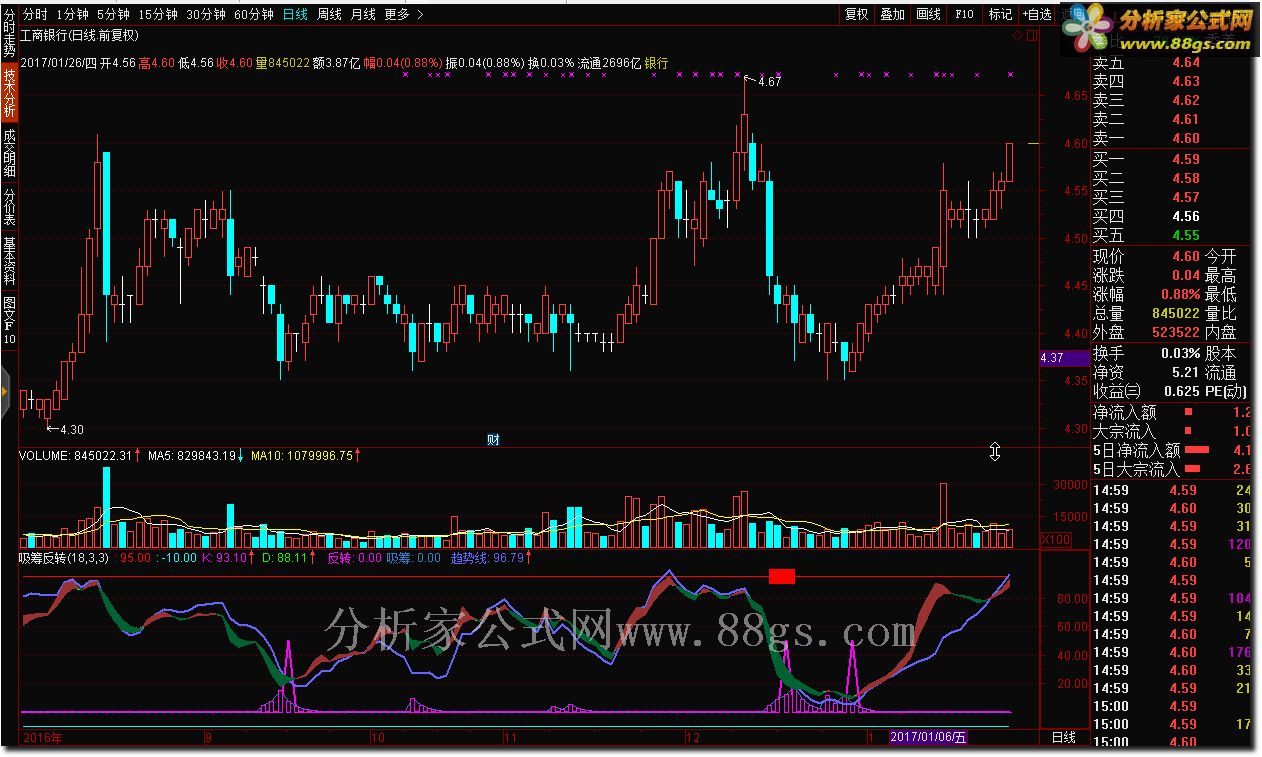Click the red signal block on the indicator pane
Image resolution: width=1262 pixels, height=757 pixels.
(782, 576)
